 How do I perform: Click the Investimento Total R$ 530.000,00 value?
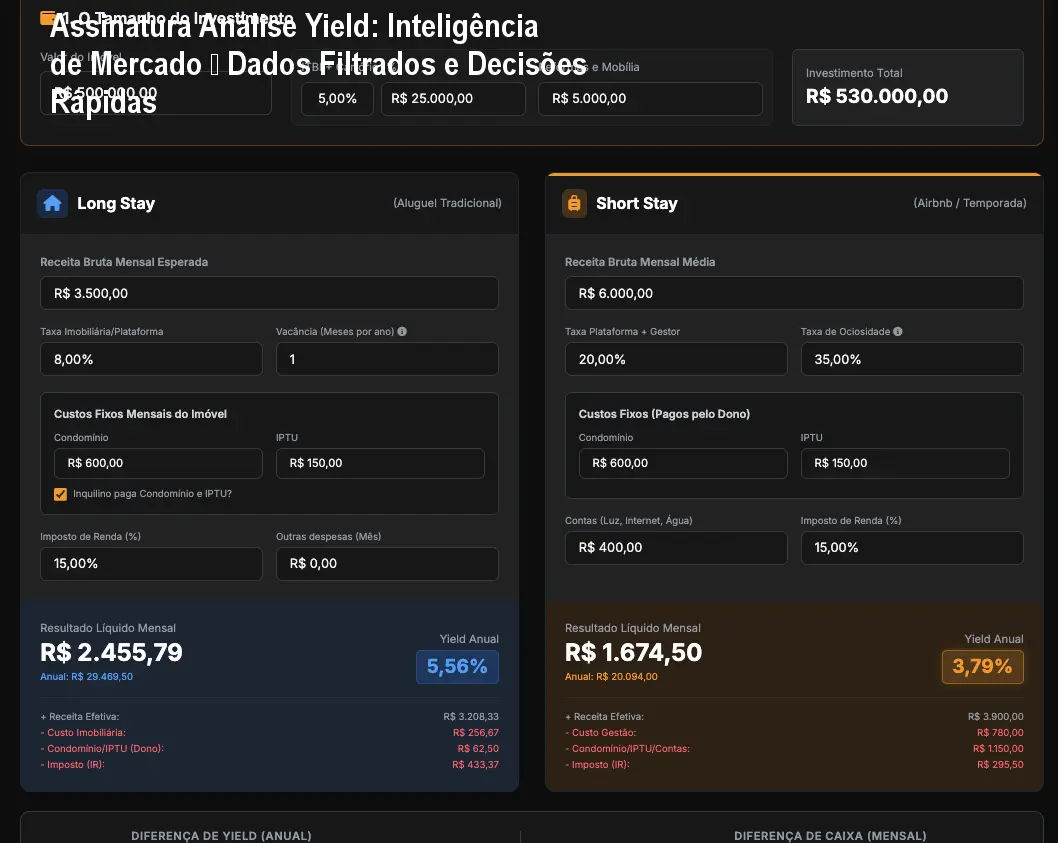point(876,97)
